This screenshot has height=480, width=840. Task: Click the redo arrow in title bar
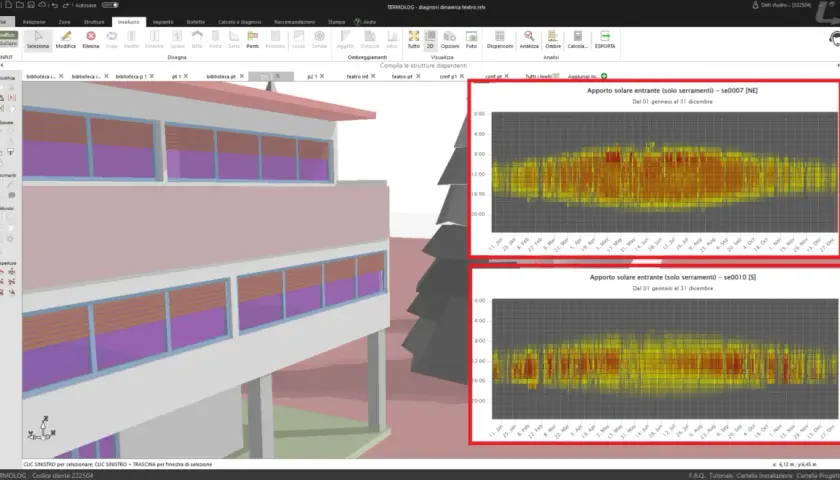pos(66,5)
